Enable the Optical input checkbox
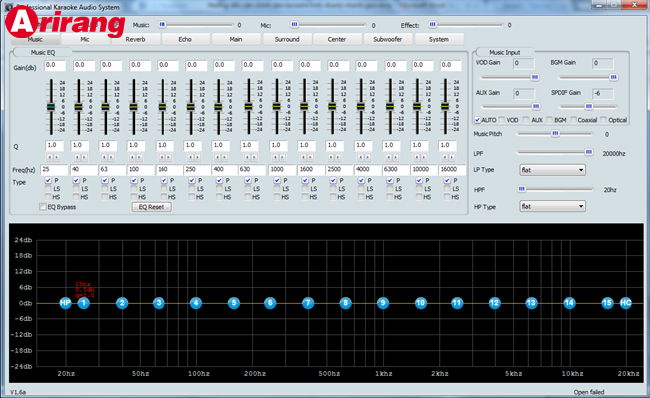650x398 pixels. pos(604,120)
